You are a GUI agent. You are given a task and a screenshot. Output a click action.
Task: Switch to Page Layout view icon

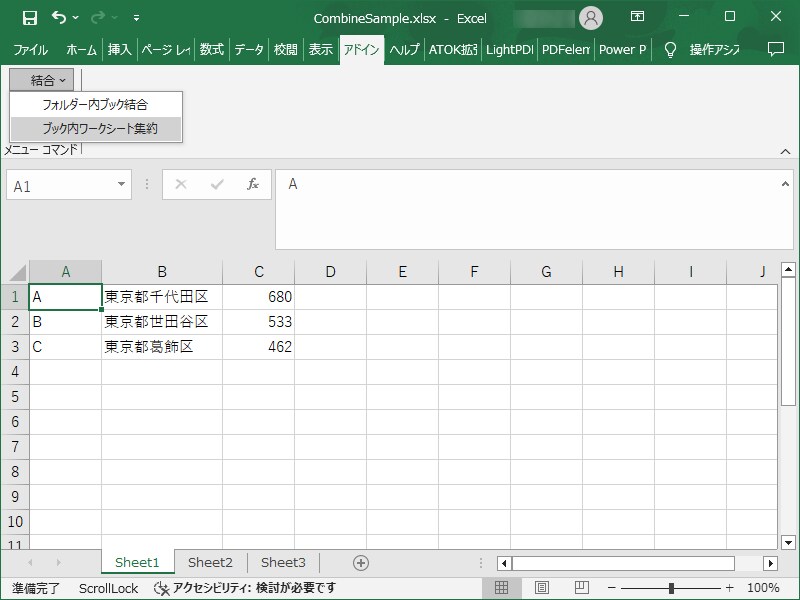tap(542, 588)
